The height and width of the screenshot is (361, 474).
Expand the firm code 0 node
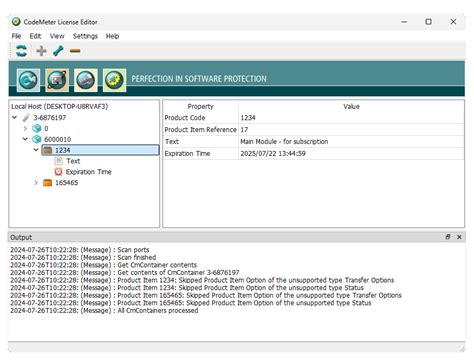pyautogui.click(x=25, y=128)
